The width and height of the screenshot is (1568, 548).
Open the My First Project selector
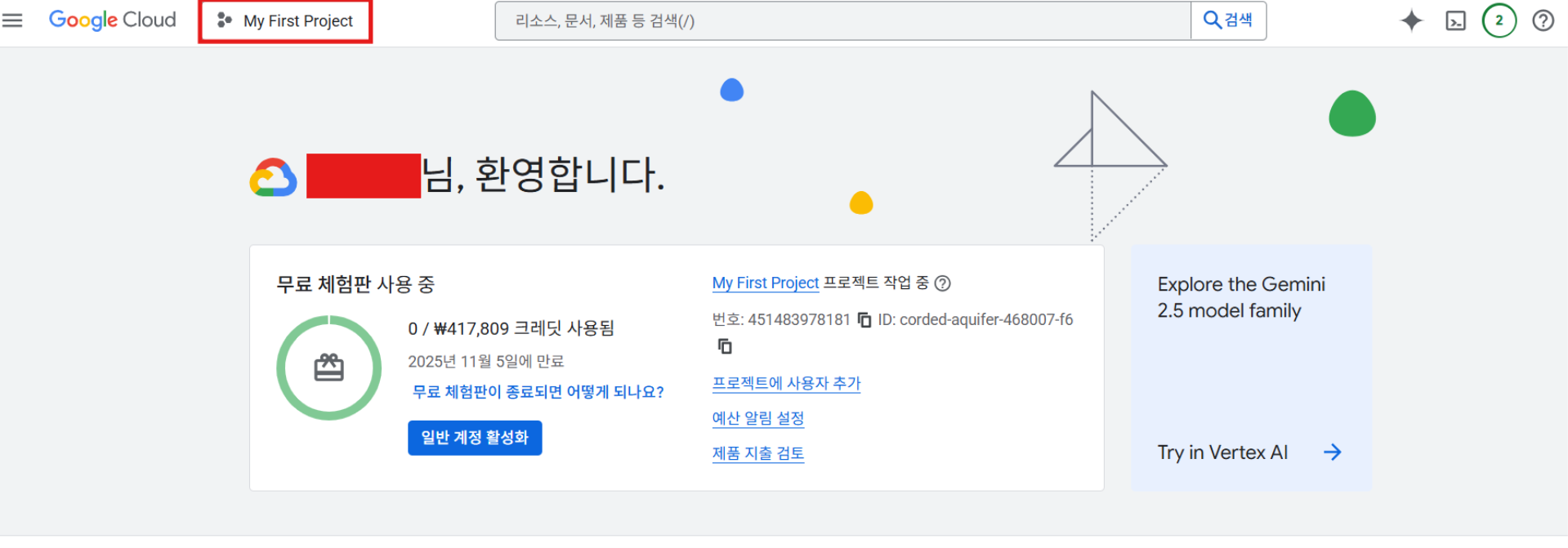pos(285,21)
